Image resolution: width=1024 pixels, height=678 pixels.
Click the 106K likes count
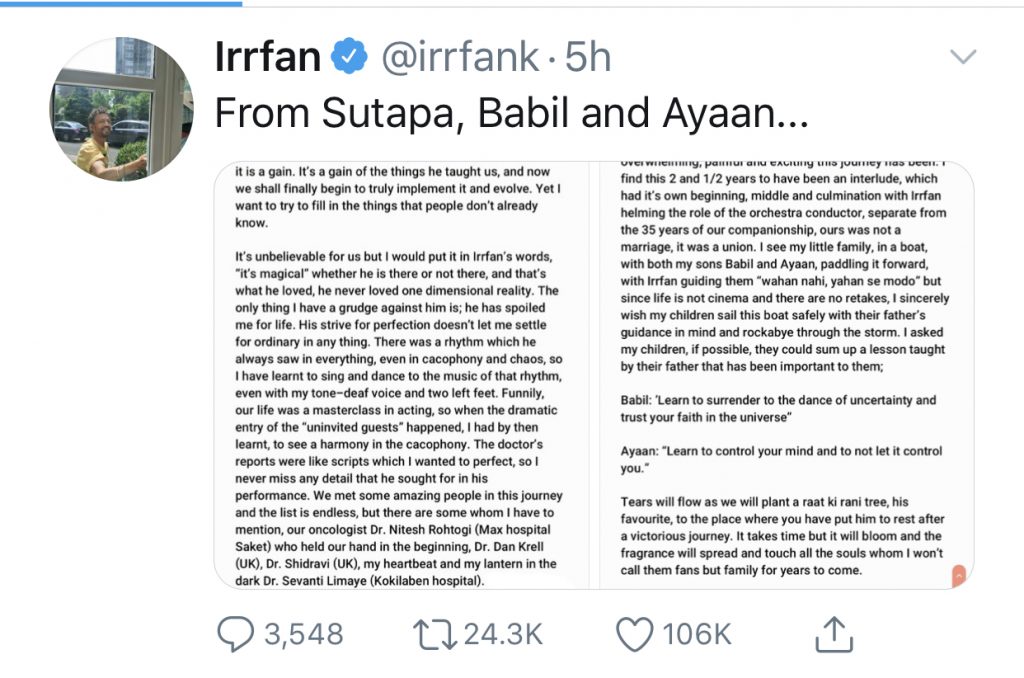point(697,634)
